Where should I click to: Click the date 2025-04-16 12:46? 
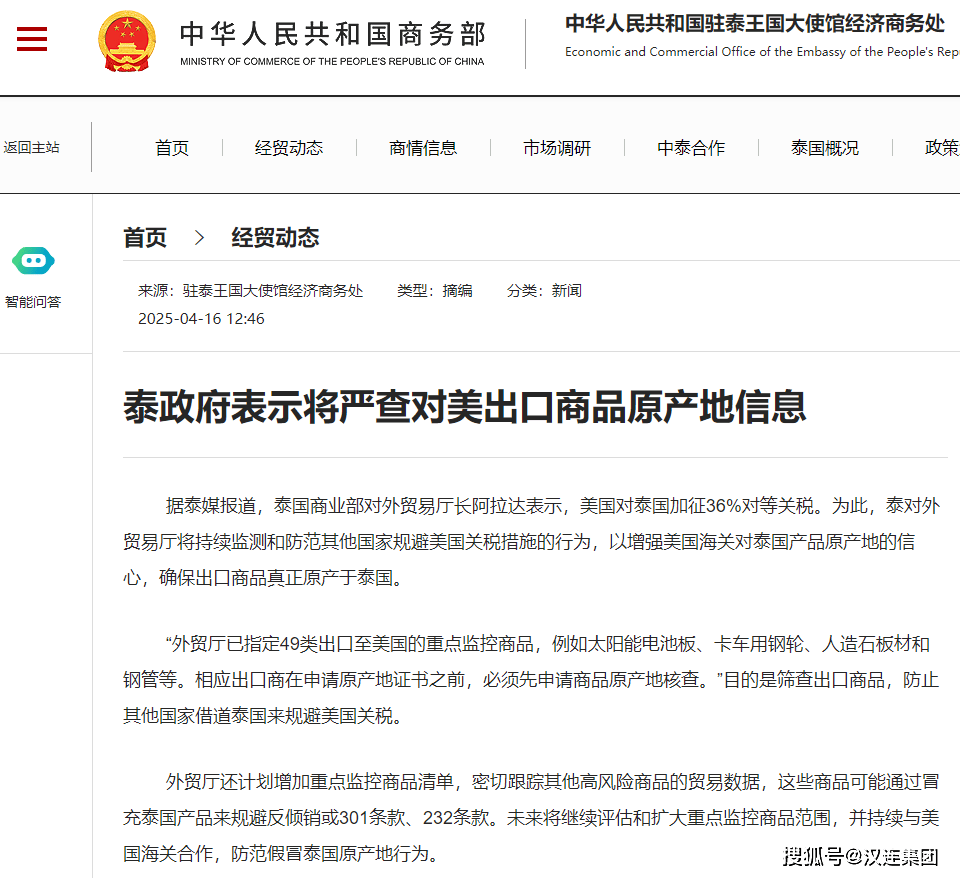pos(201,319)
